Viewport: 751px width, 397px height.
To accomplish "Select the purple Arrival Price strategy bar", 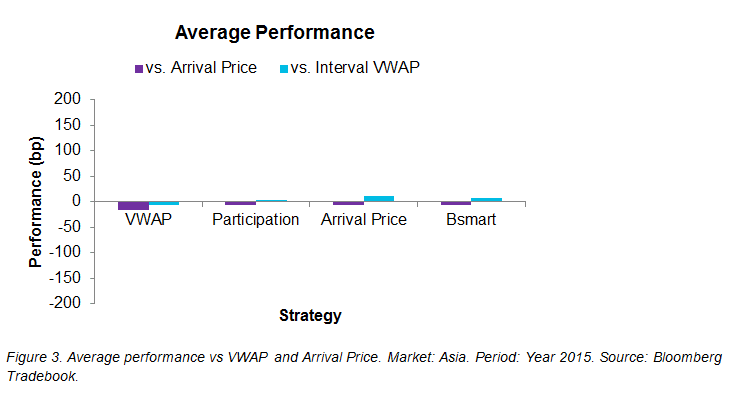I will tap(349, 203).
